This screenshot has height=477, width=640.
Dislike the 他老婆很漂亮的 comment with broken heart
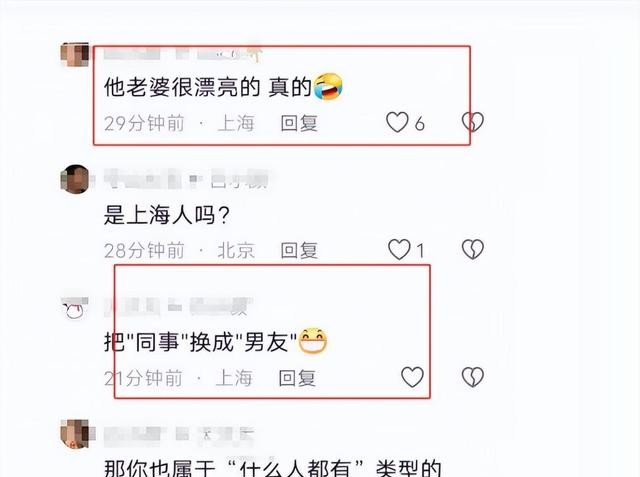point(473,122)
